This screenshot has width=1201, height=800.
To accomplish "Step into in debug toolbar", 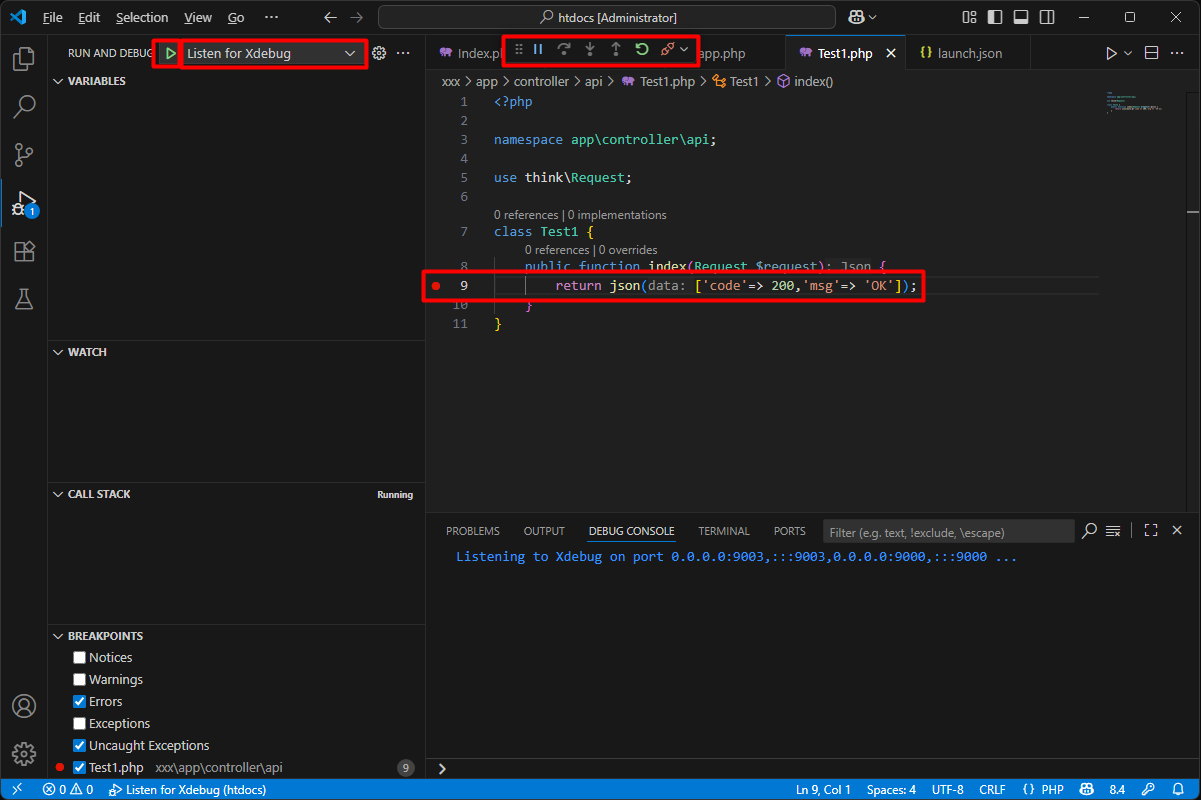I will point(590,49).
